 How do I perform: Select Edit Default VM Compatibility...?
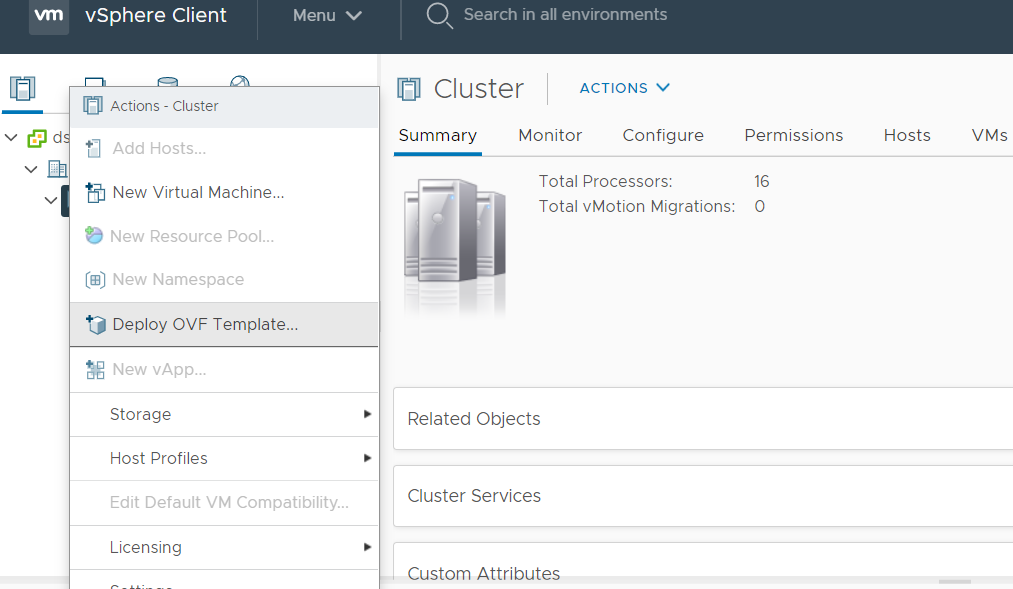[x=224, y=502]
